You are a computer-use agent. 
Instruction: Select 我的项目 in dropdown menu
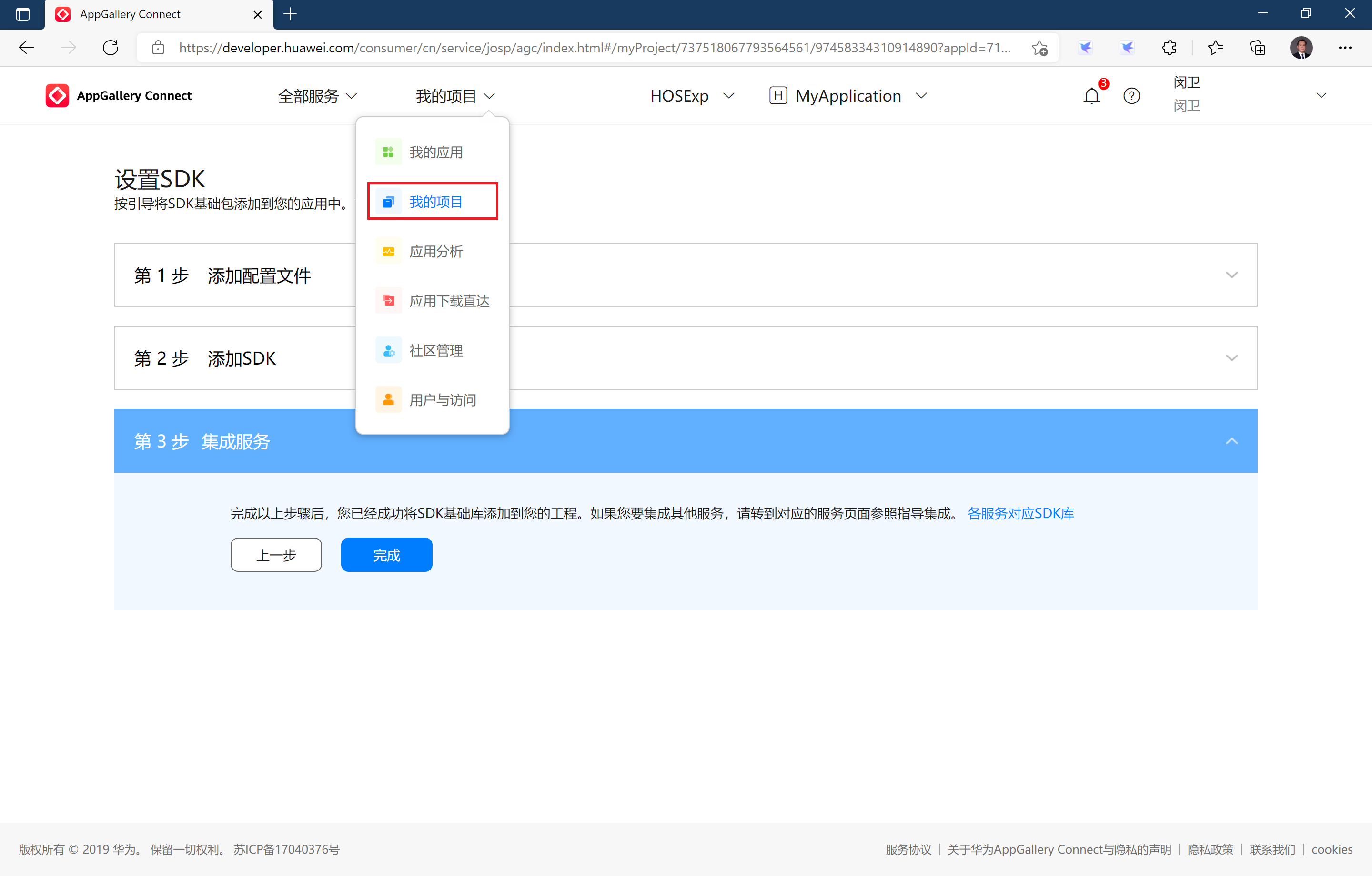(x=433, y=201)
